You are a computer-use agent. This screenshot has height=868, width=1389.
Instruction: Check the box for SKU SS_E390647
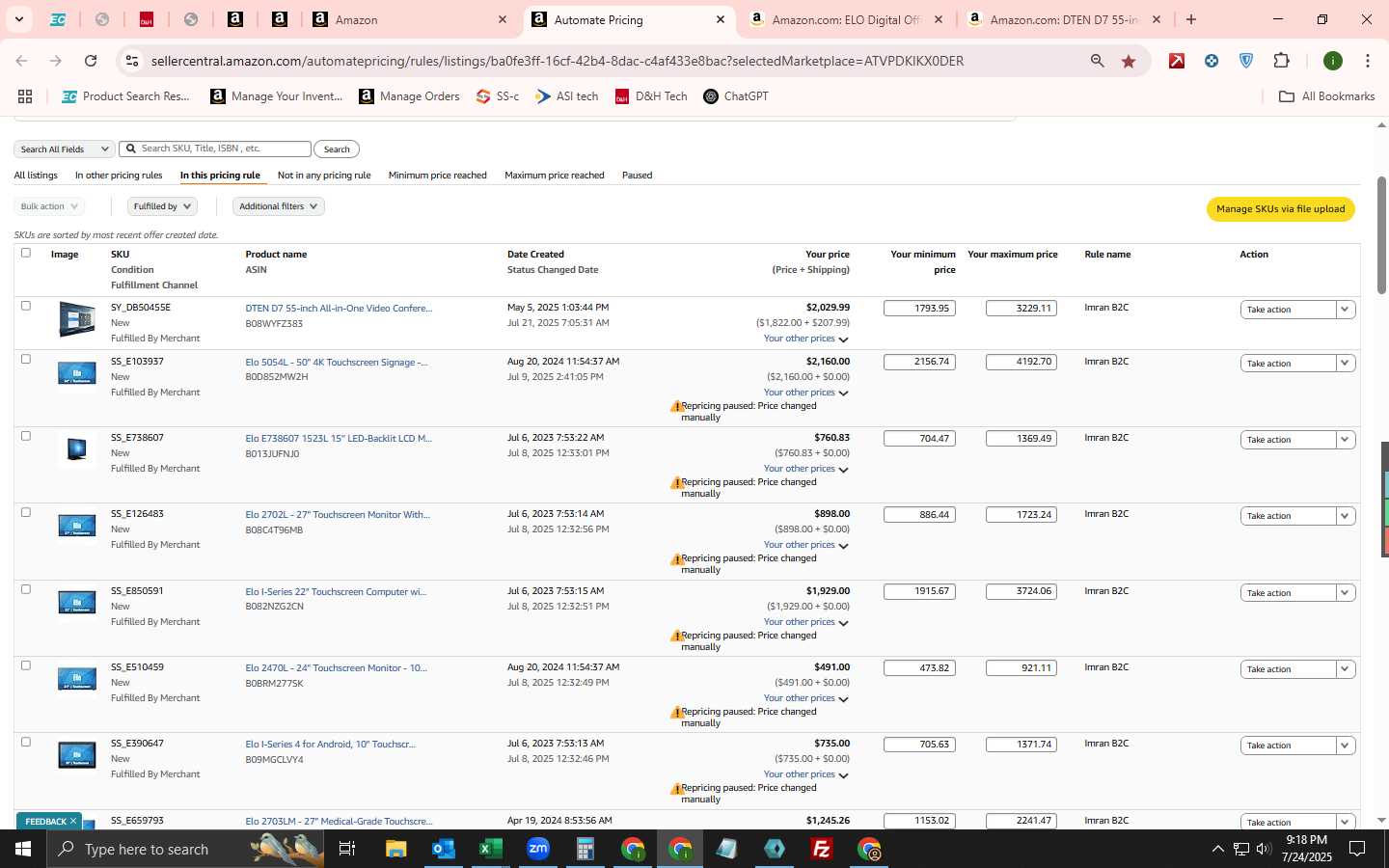(26, 742)
